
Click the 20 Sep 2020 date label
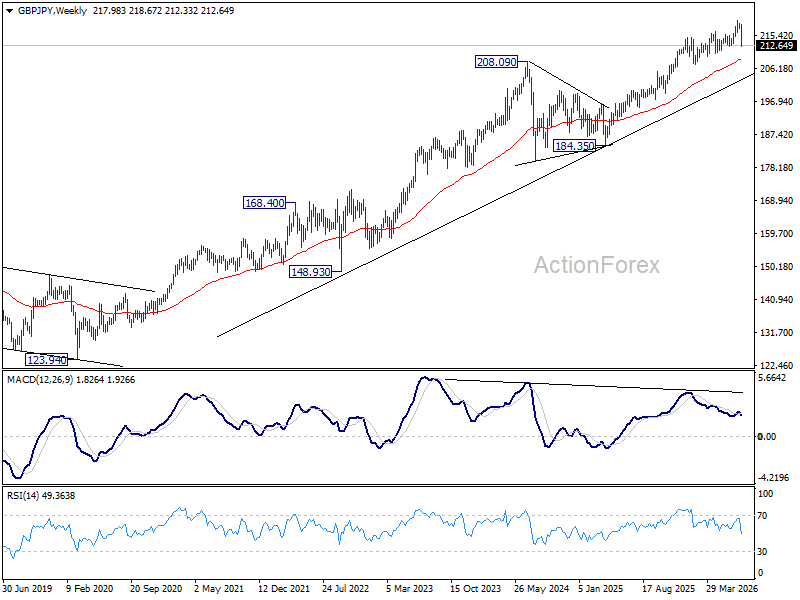[156, 589]
